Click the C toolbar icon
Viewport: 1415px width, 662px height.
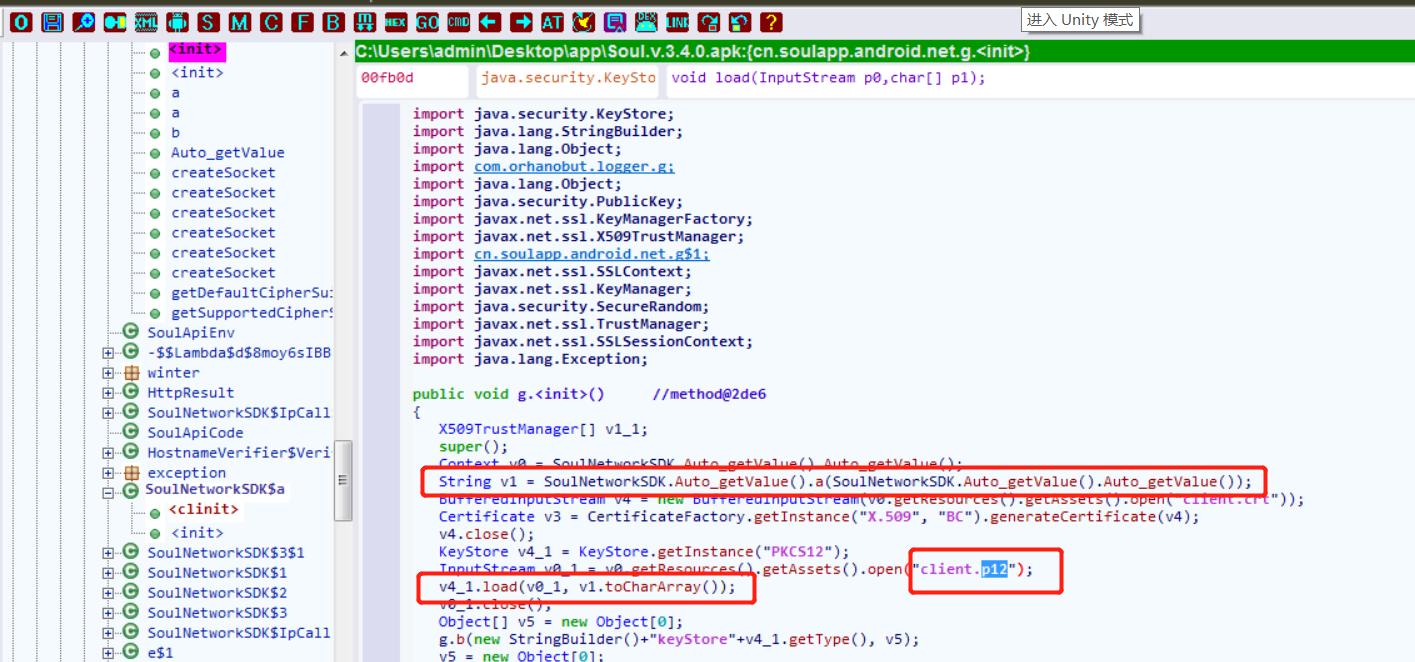coord(271,21)
